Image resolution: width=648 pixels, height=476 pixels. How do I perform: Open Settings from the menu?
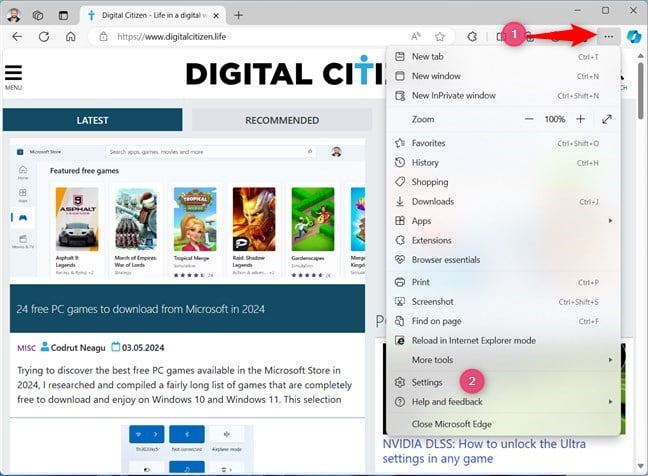pos(503,383)
